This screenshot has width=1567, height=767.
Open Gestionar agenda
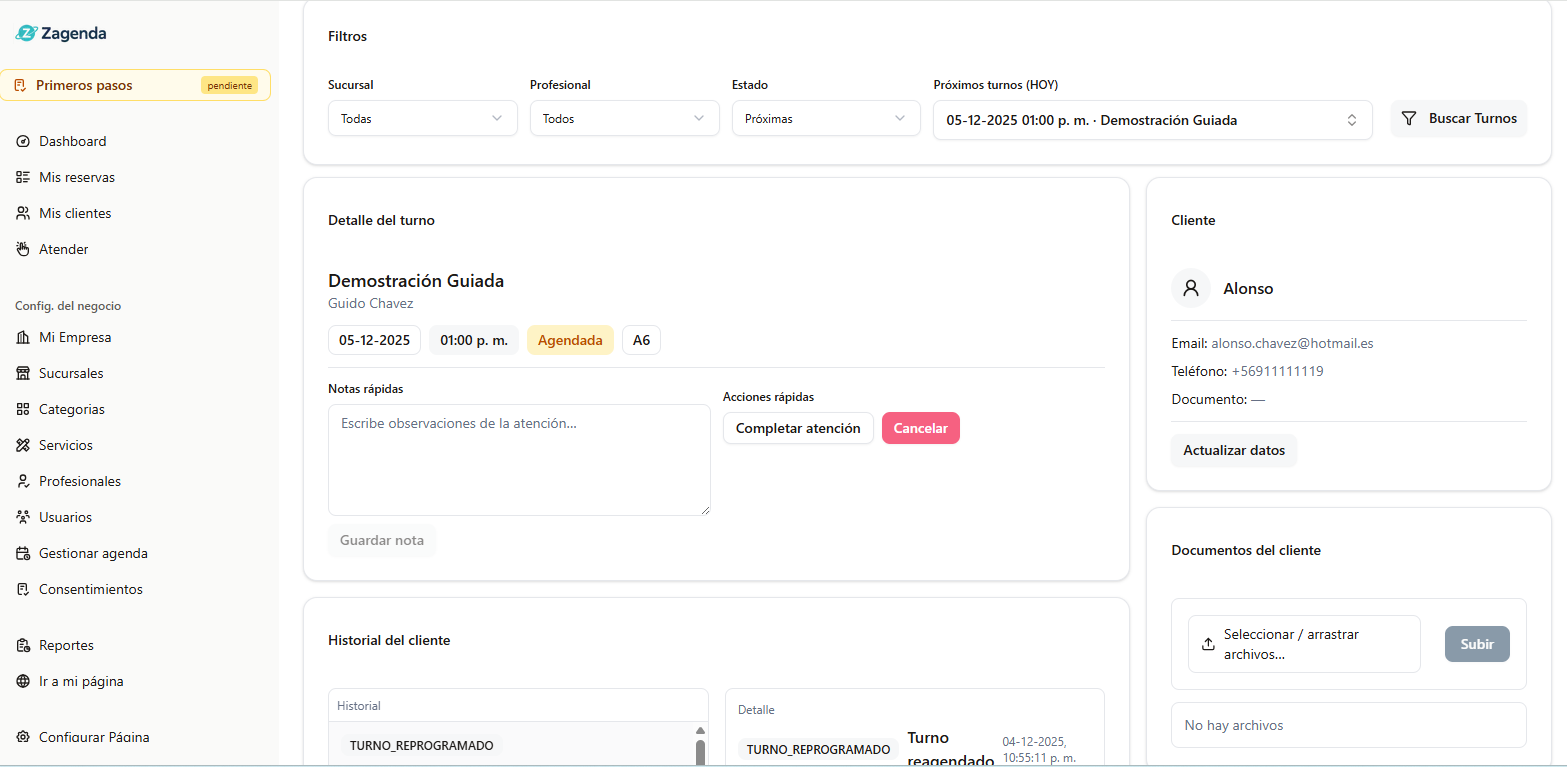tap(93, 554)
